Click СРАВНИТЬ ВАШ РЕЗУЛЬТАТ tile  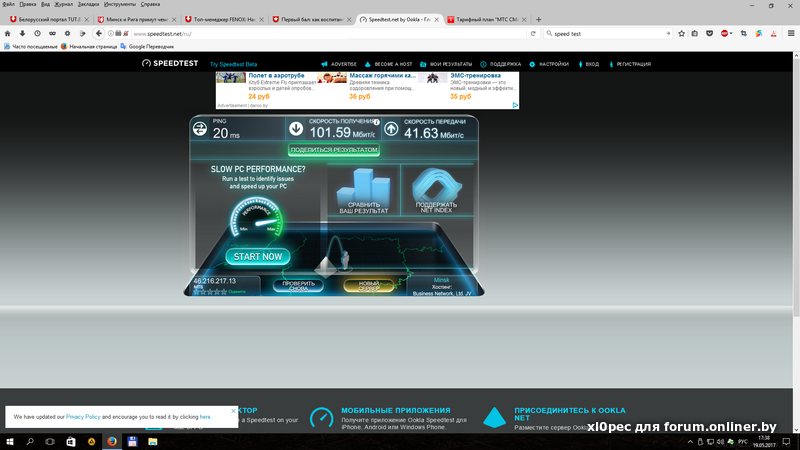pos(363,190)
